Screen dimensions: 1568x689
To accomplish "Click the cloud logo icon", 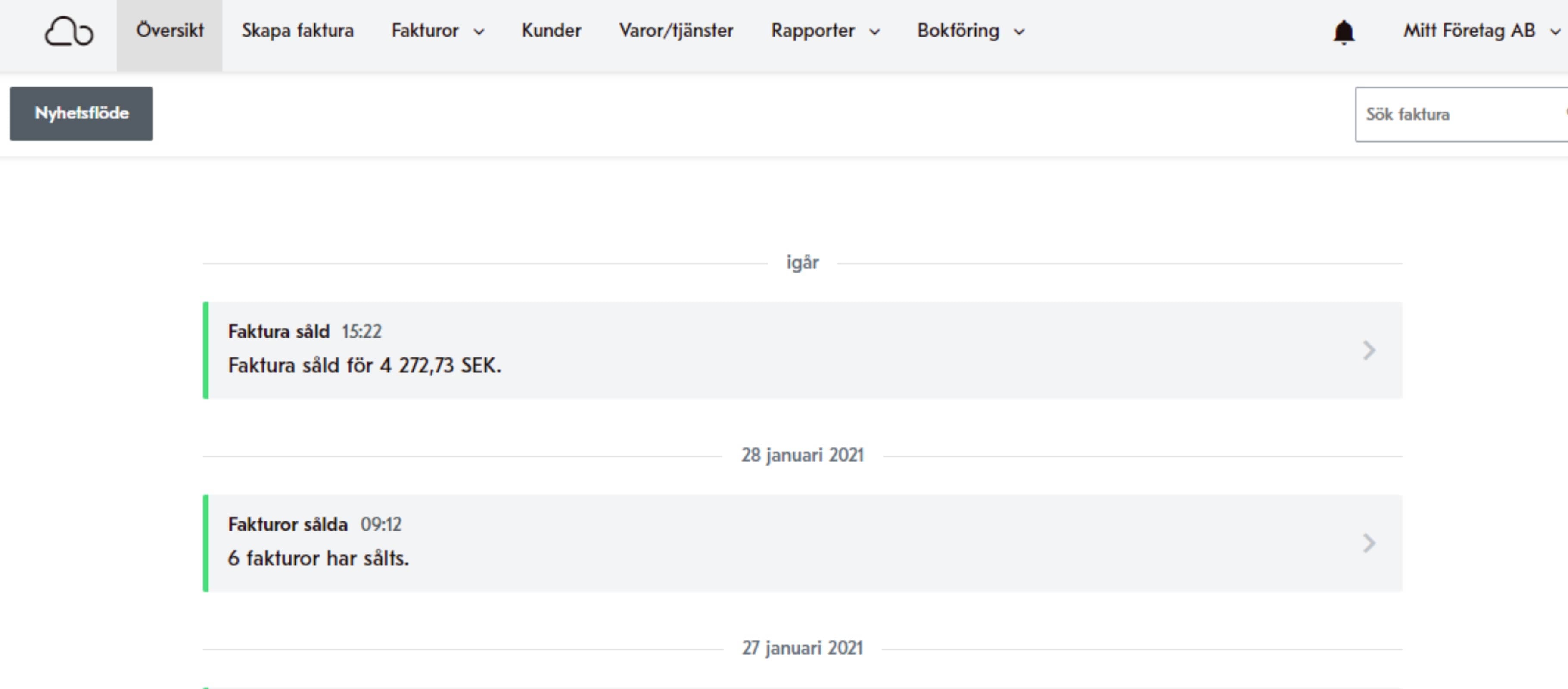I will [x=69, y=31].
